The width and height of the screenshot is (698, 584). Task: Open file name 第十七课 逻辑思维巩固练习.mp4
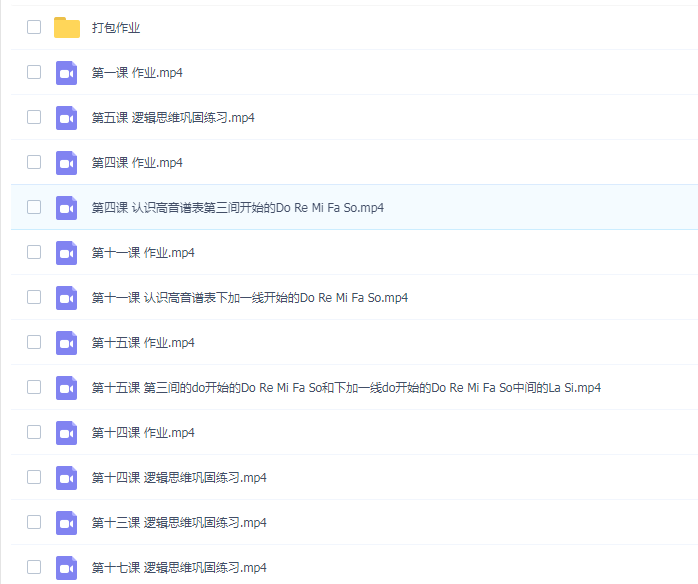tap(179, 567)
